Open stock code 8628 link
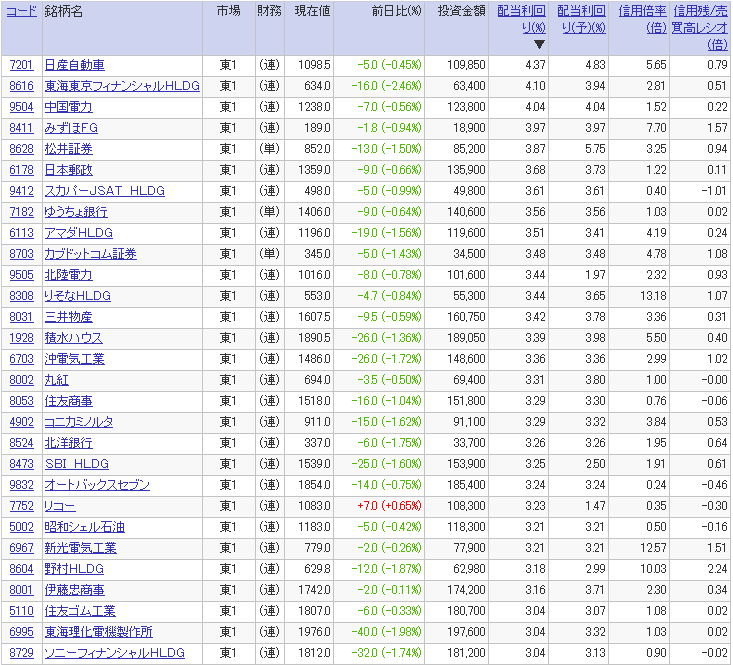The height and width of the screenshot is (665, 733). tap(22, 149)
